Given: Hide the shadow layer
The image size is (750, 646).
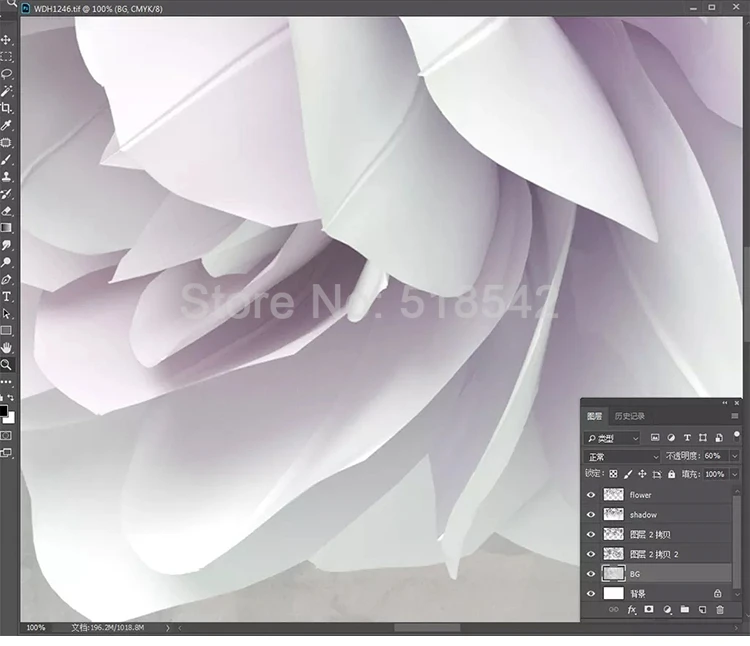Looking at the screenshot, I should (591, 515).
